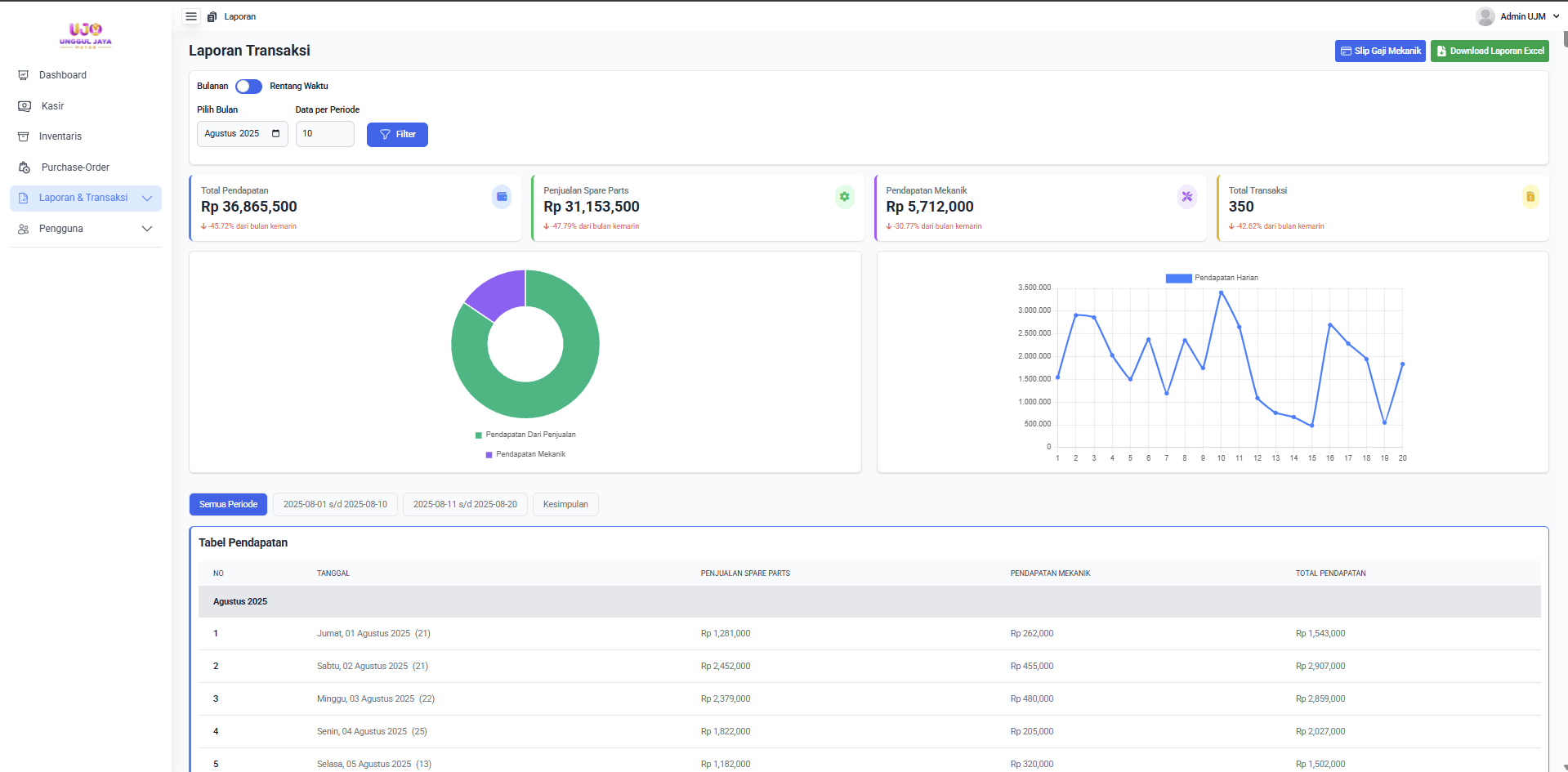Click the gear icon on Penjualan Spare Parts card
This screenshot has width=1568, height=772.
pyautogui.click(x=844, y=197)
